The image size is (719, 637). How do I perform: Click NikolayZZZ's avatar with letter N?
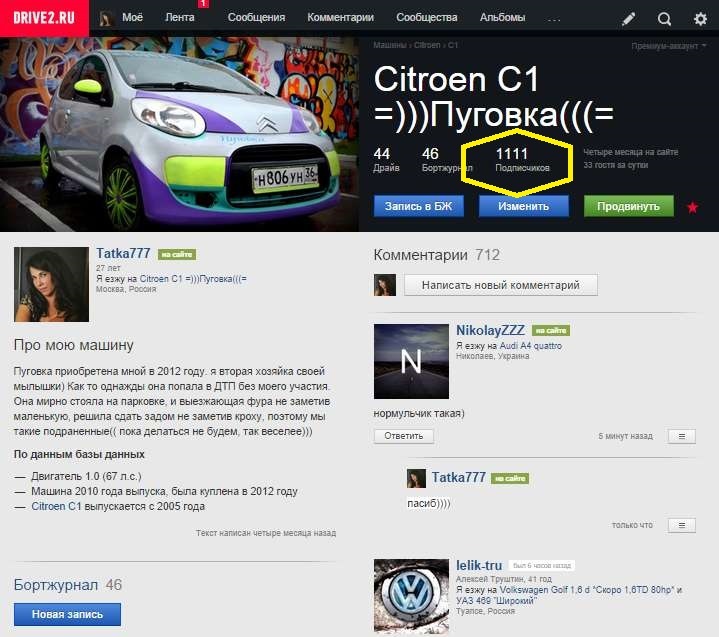pyautogui.click(x=411, y=361)
